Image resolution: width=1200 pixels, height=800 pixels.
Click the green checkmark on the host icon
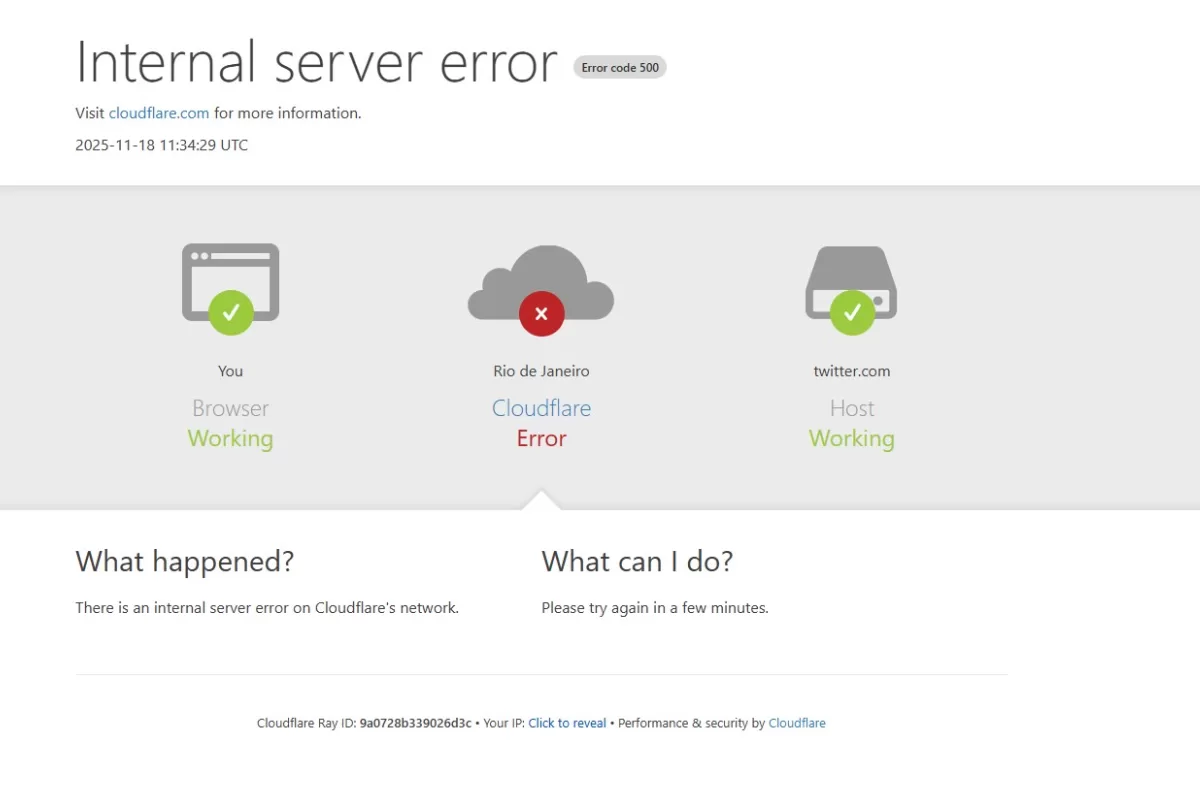tap(851, 310)
